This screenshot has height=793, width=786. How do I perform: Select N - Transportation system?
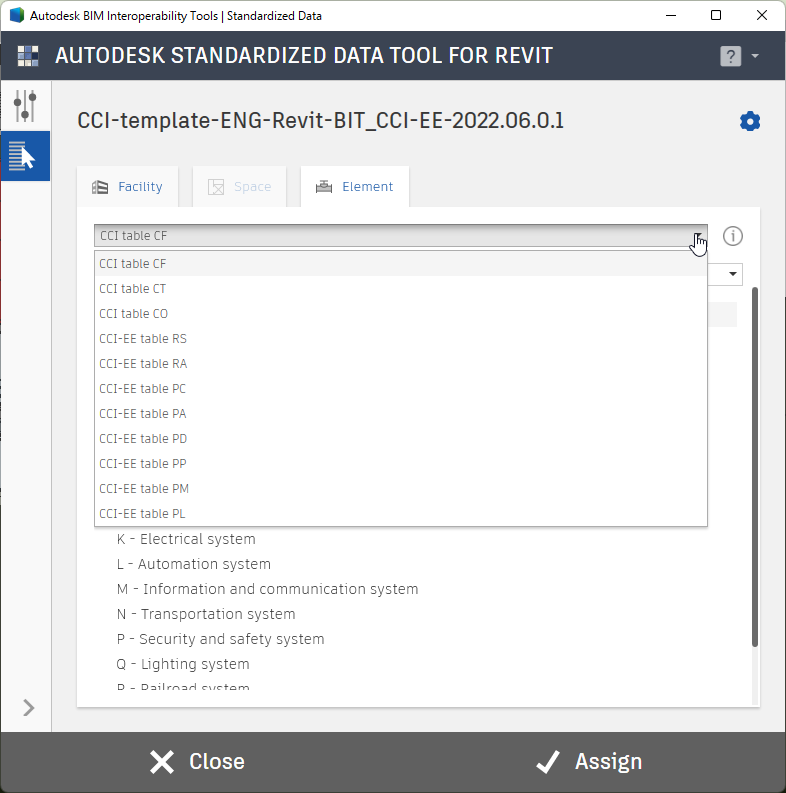click(x=206, y=614)
